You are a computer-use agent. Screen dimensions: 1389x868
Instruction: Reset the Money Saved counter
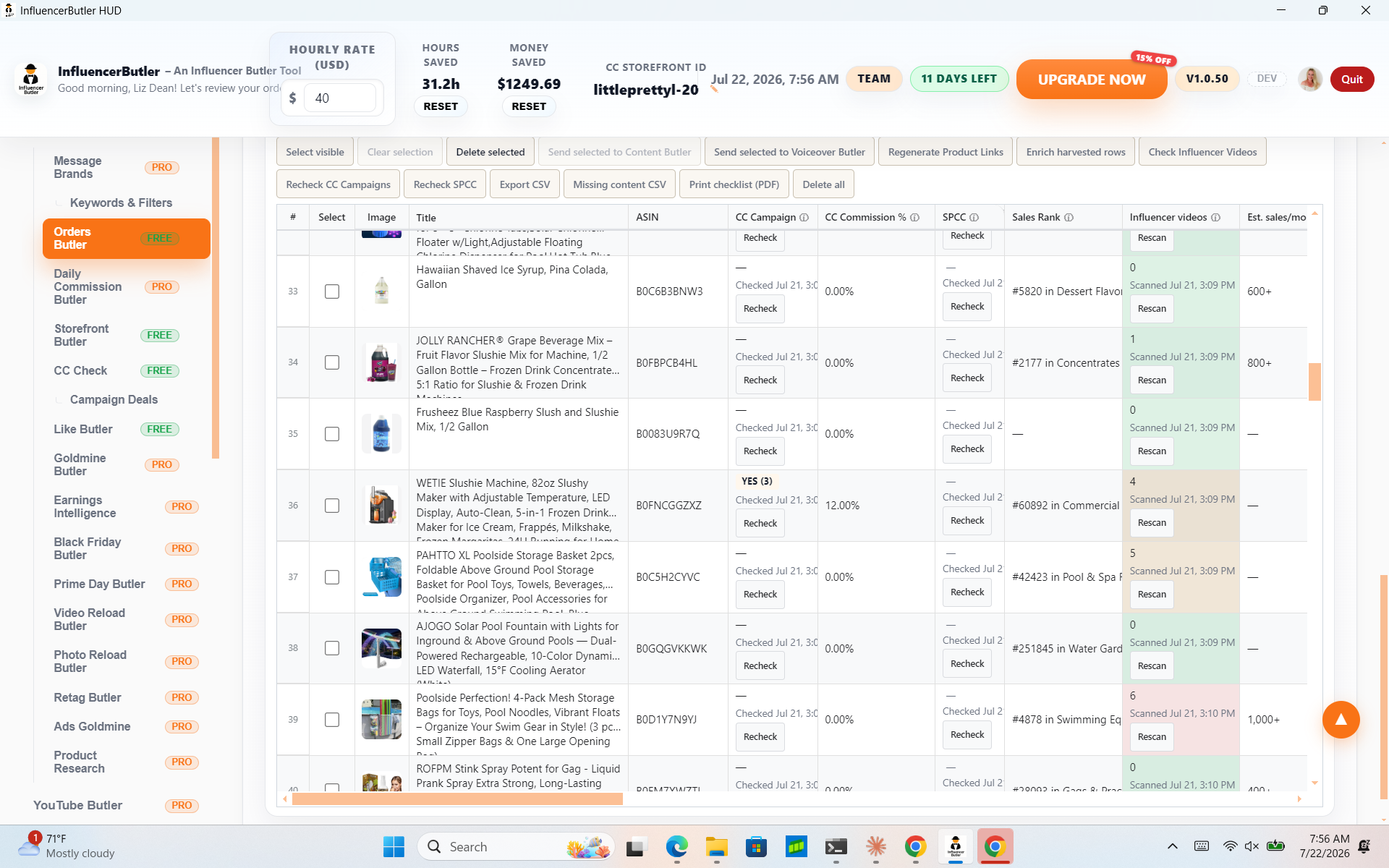click(529, 106)
